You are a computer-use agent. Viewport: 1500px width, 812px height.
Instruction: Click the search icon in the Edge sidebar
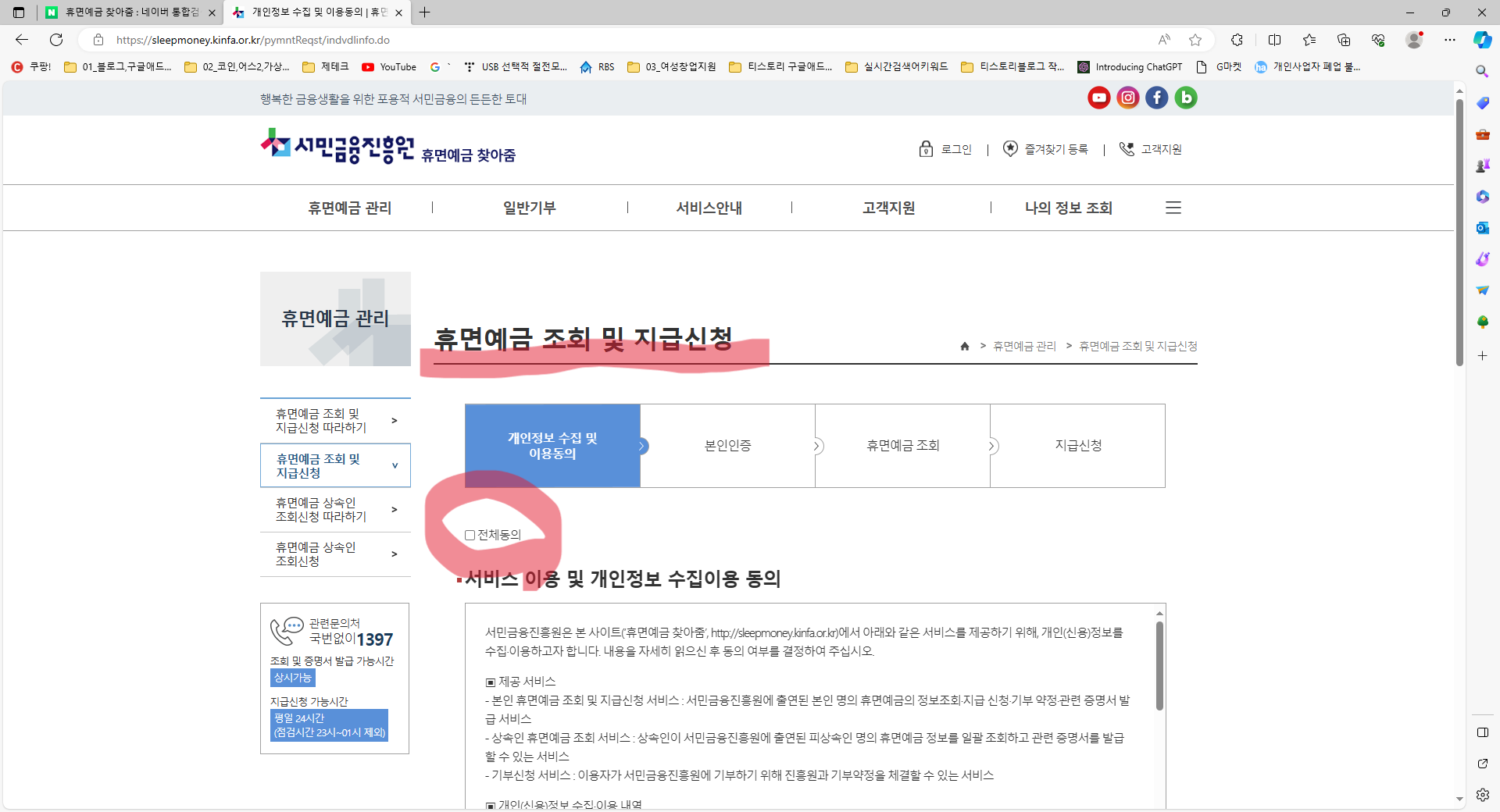coord(1482,71)
